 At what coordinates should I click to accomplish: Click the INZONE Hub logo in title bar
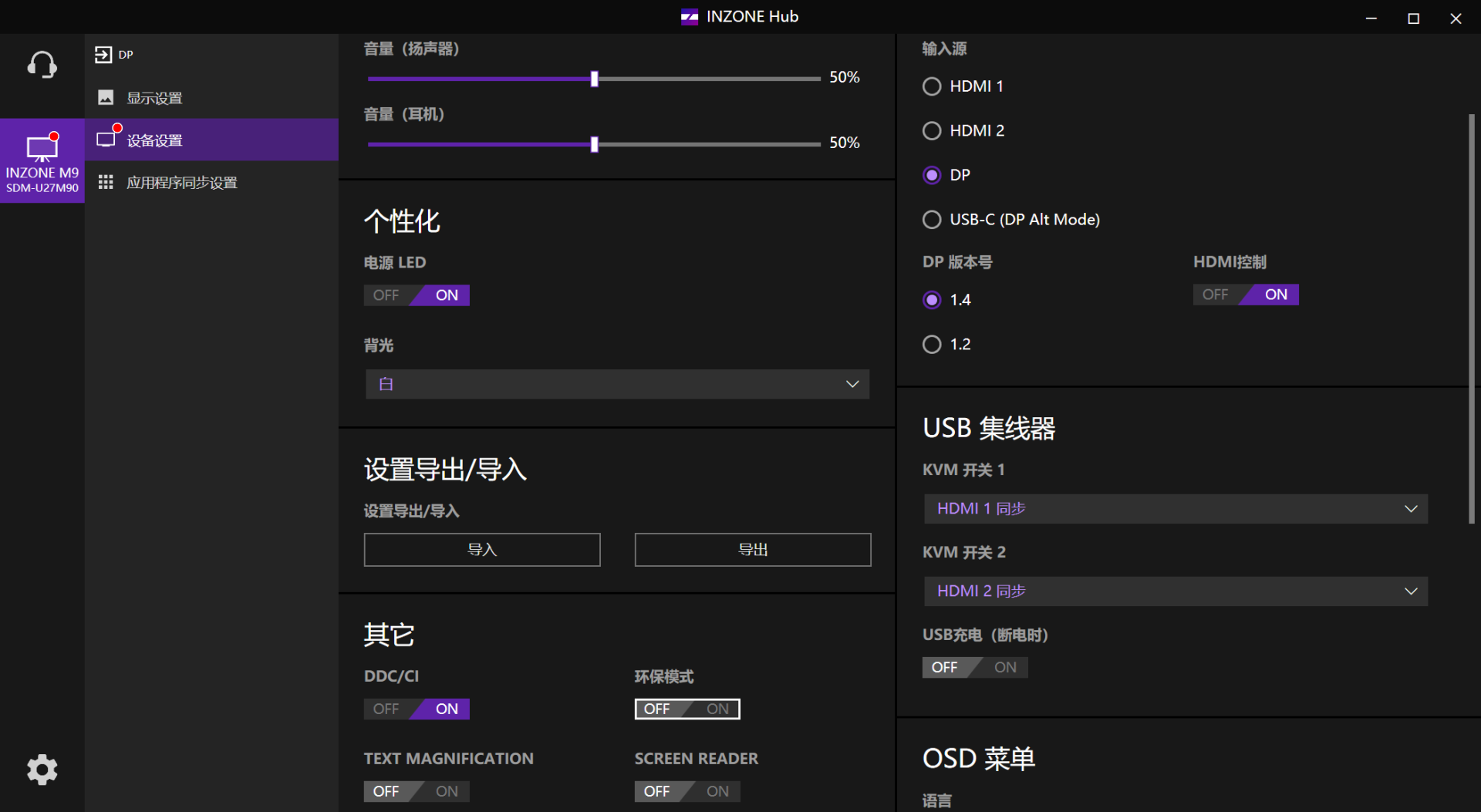(689, 16)
